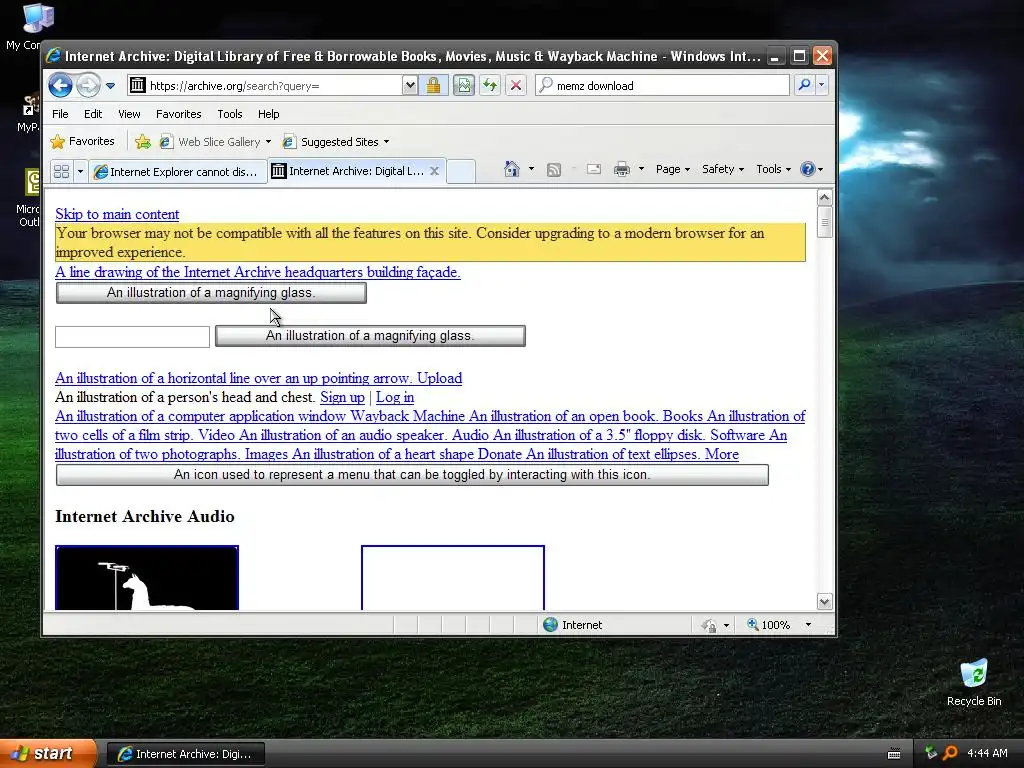This screenshot has width=1024, height=768.
Task: Click the second magnifying glass button
Action: pos(370,336)
